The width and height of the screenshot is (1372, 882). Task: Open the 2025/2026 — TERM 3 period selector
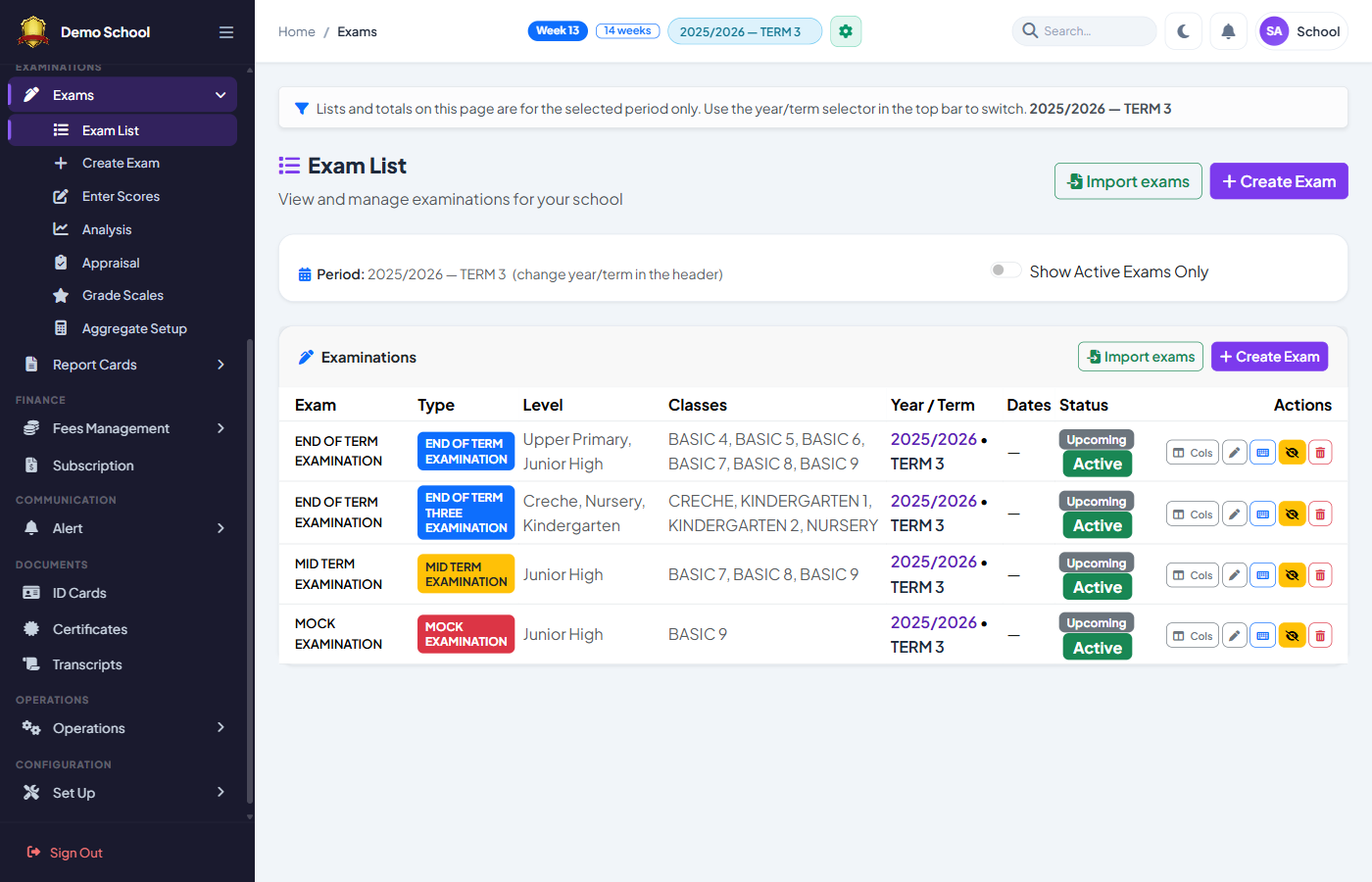(745, 31)
